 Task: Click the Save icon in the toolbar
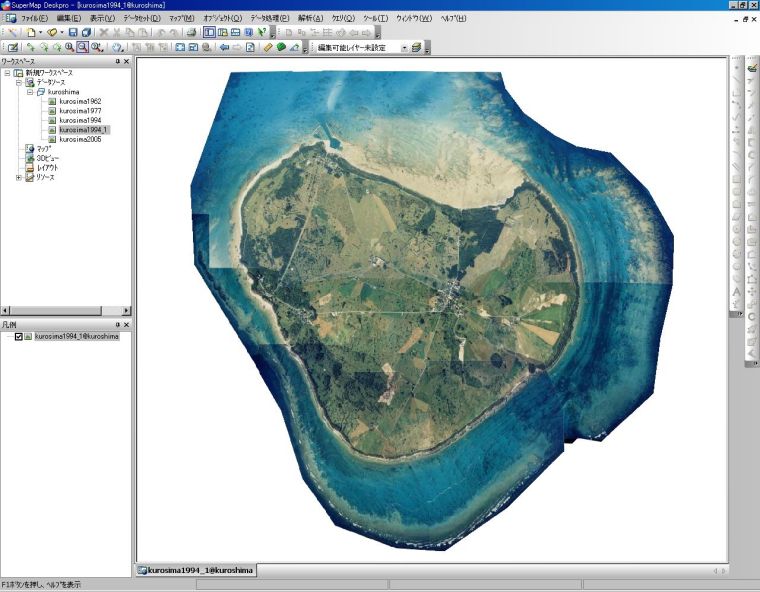(x=73, y=32)
